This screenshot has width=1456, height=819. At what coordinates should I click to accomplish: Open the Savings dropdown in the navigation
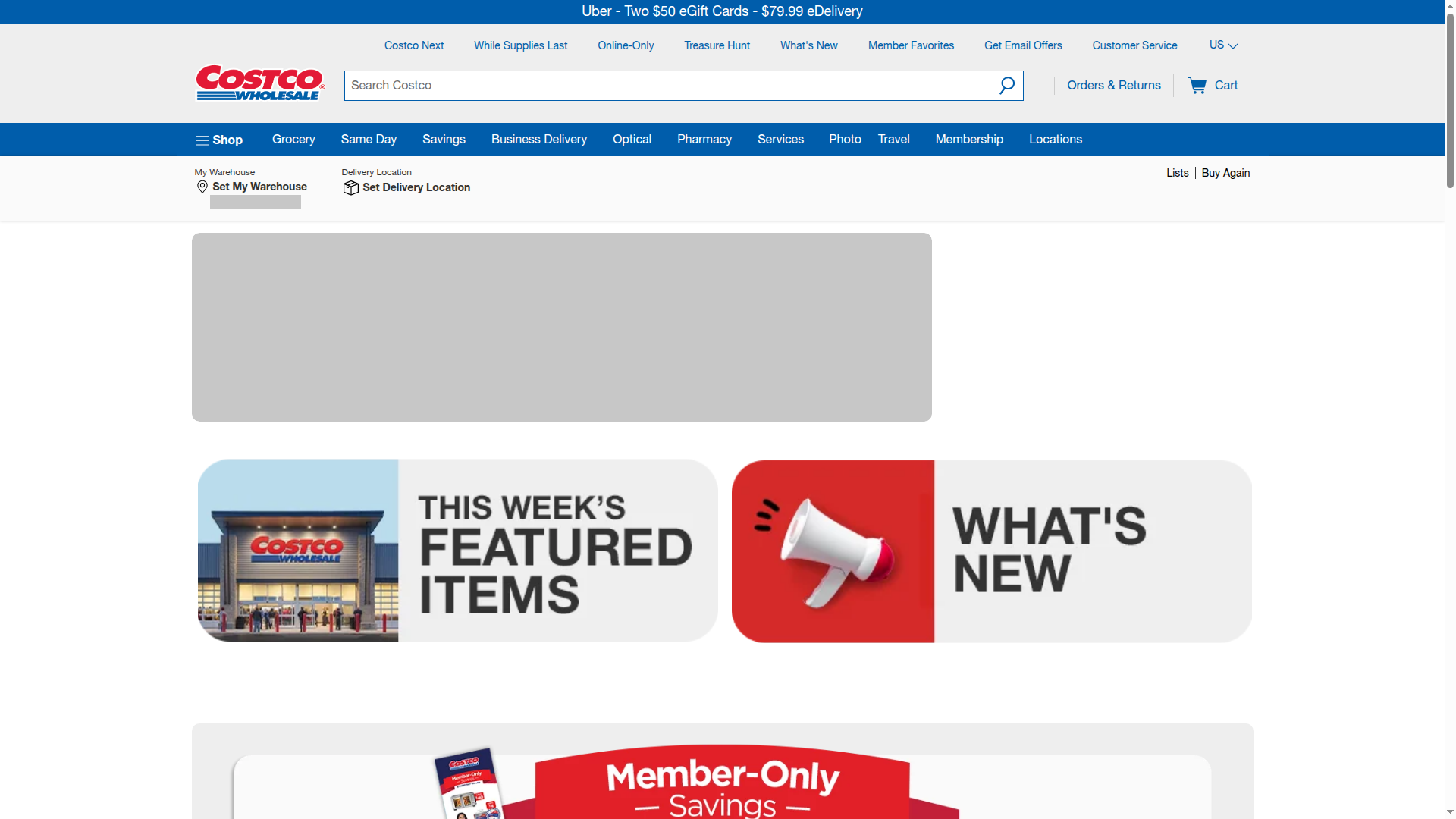point(444,139)
